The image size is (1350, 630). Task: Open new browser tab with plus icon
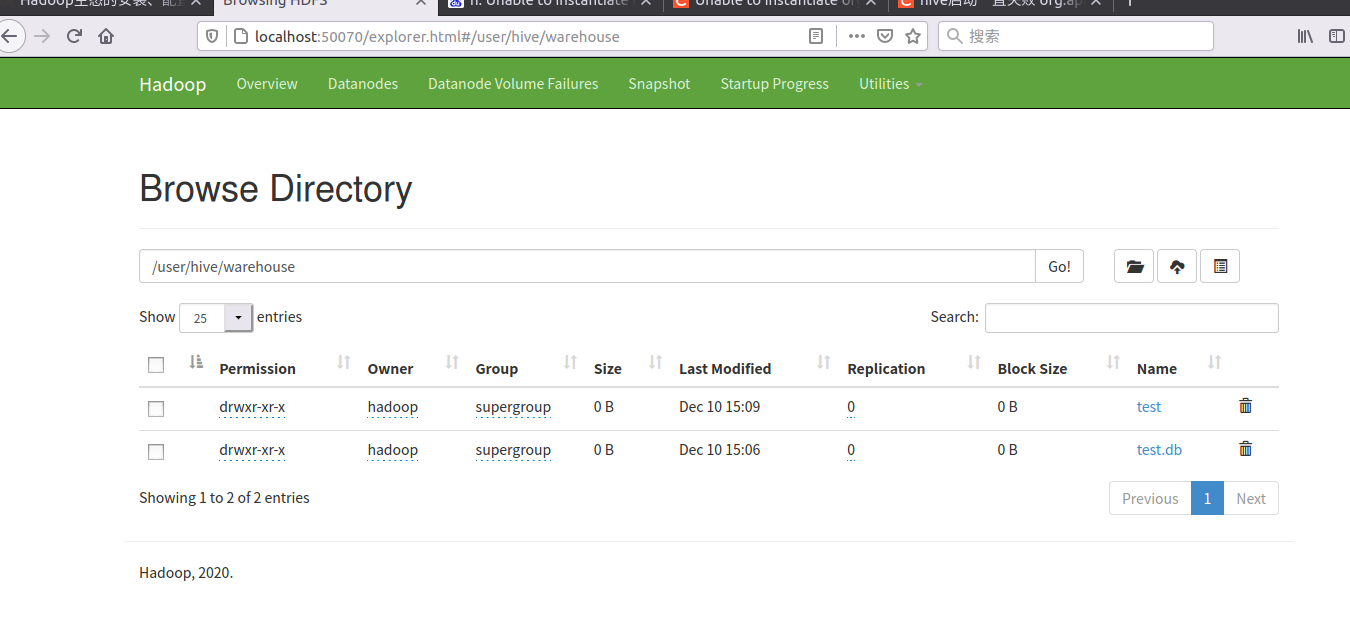[x=1130, y=4]
